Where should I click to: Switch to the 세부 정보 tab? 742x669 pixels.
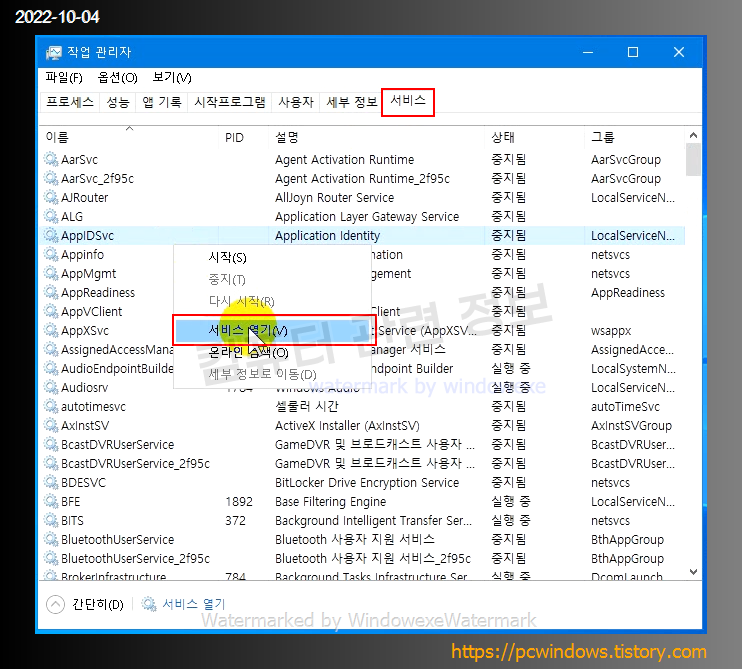pos(351,102)
